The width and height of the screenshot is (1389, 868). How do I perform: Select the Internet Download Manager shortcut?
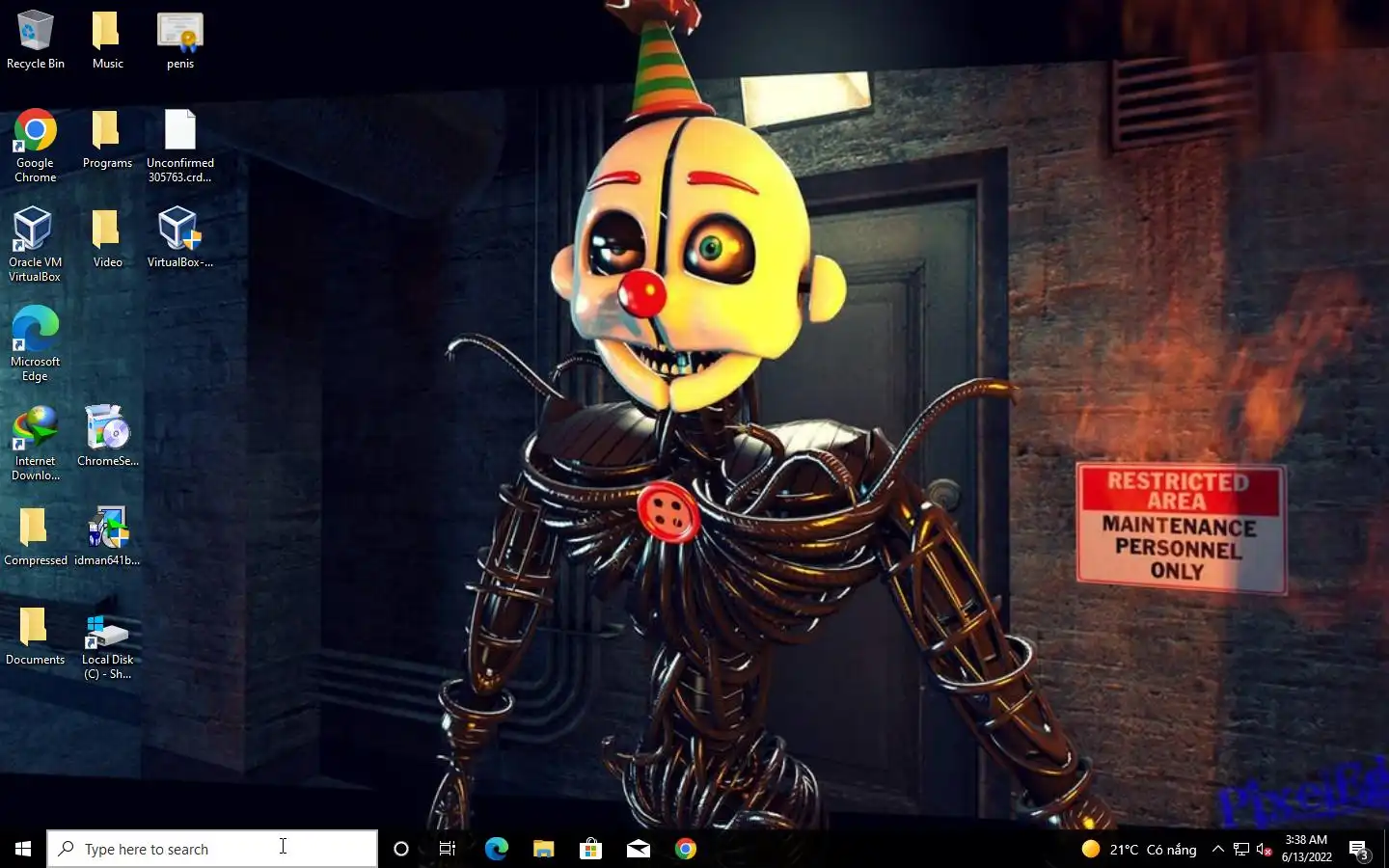(36, 444)
